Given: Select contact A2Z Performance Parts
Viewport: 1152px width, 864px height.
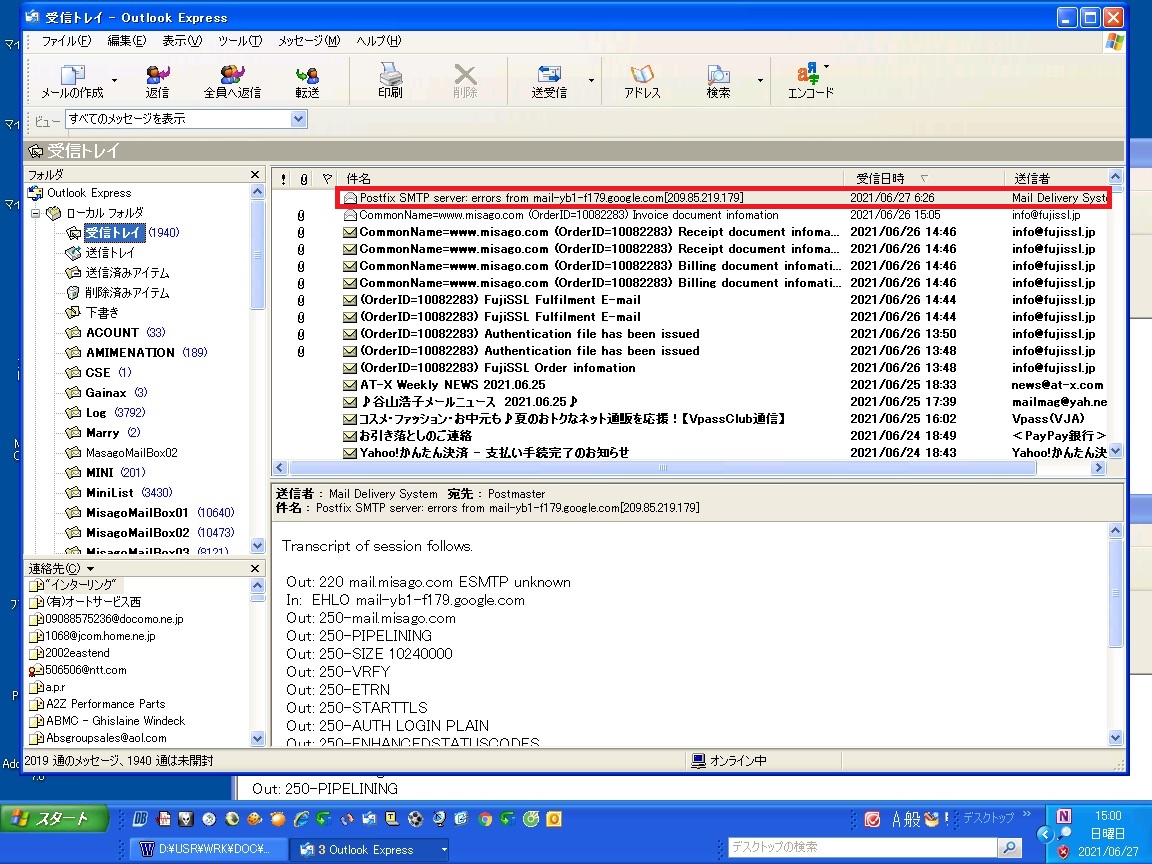Looking at the screenshot, I should (97, 704).
